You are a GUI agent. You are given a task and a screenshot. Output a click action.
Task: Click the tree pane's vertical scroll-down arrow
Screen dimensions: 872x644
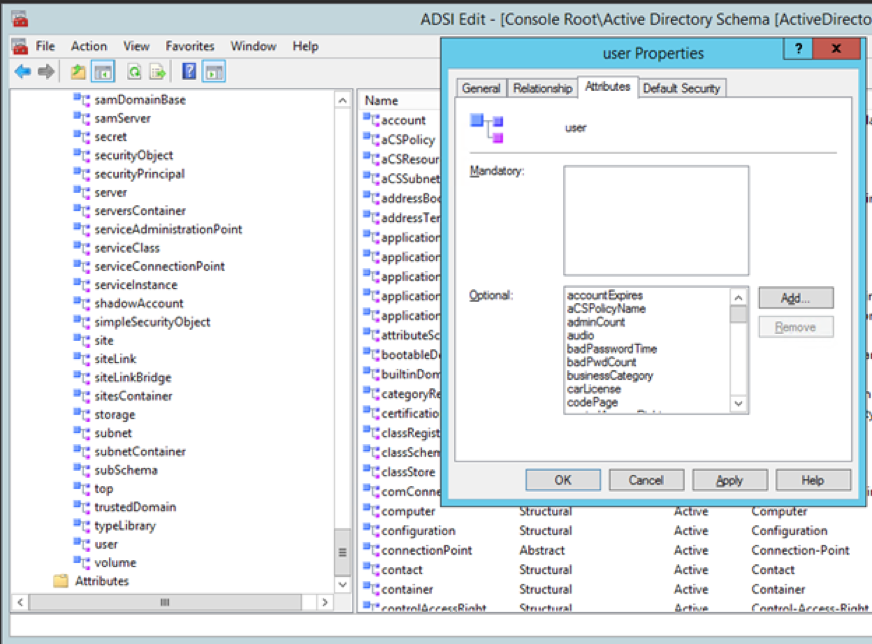[x=343, y=584]
